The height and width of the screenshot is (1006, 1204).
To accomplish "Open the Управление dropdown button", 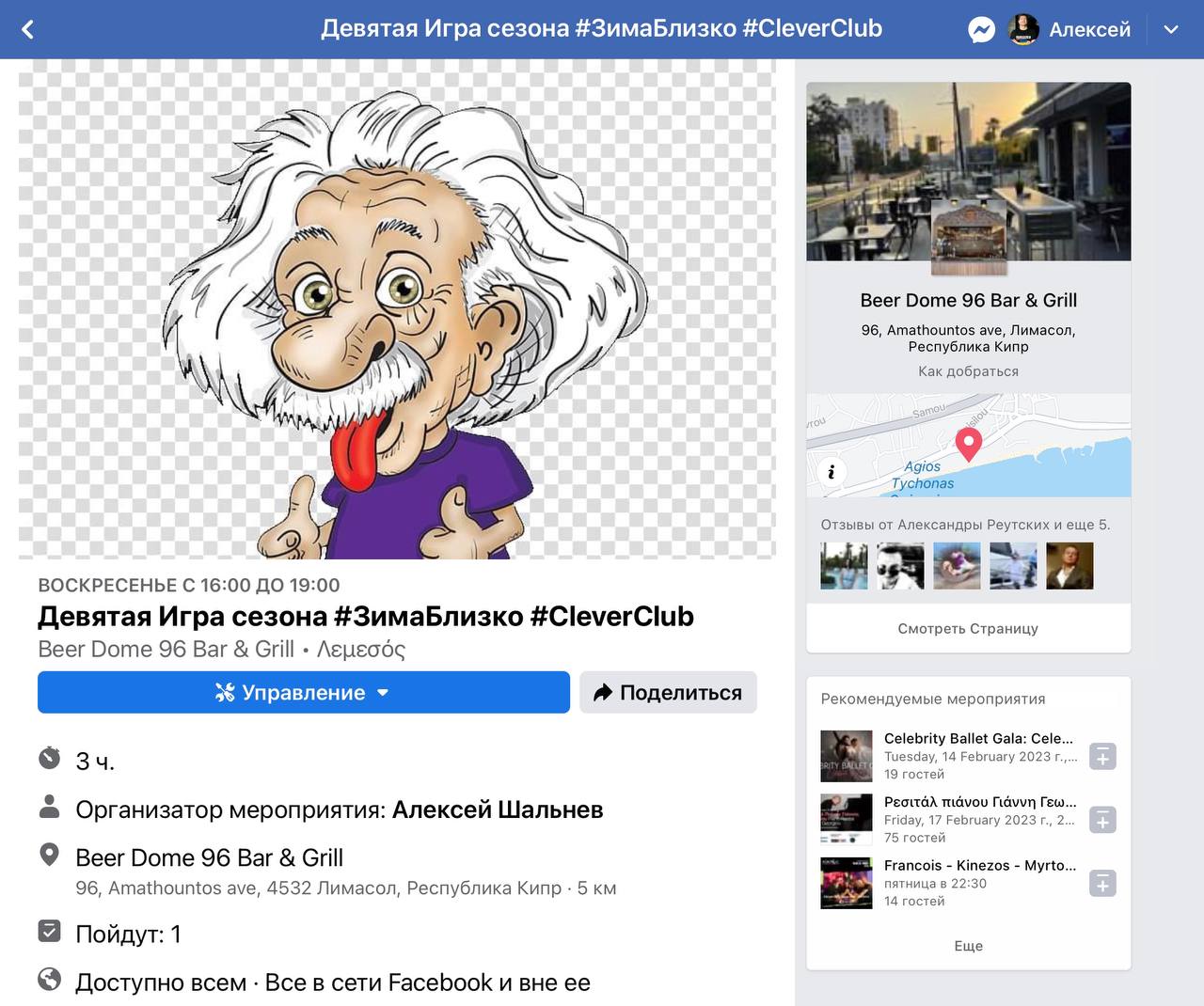I will click(304, 692).
